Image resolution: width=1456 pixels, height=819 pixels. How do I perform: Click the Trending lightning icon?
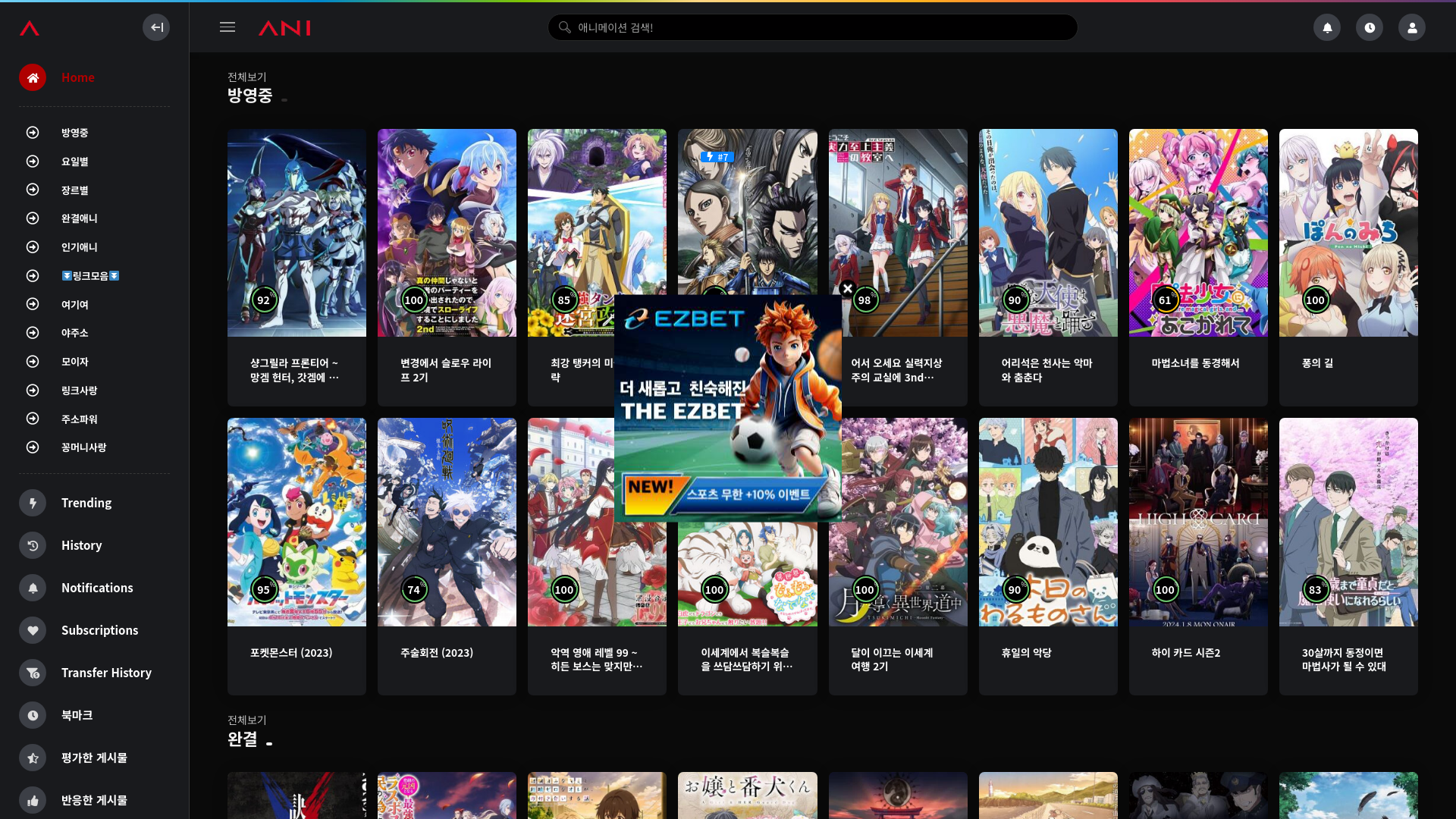pyautogui.click(x=33, y=503)
